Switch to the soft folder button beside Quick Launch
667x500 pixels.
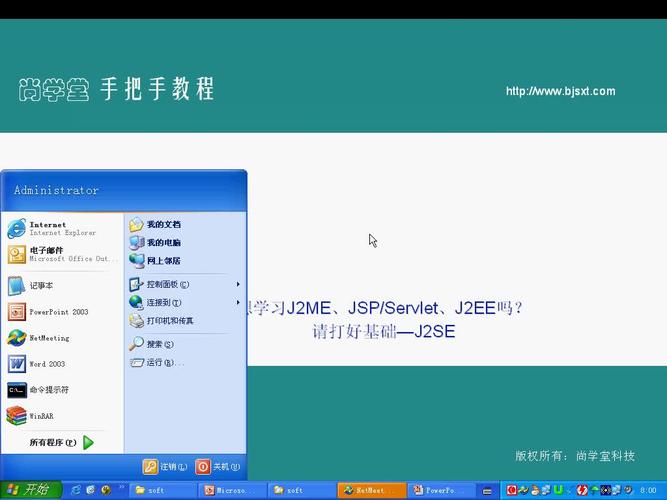point(162,490)
